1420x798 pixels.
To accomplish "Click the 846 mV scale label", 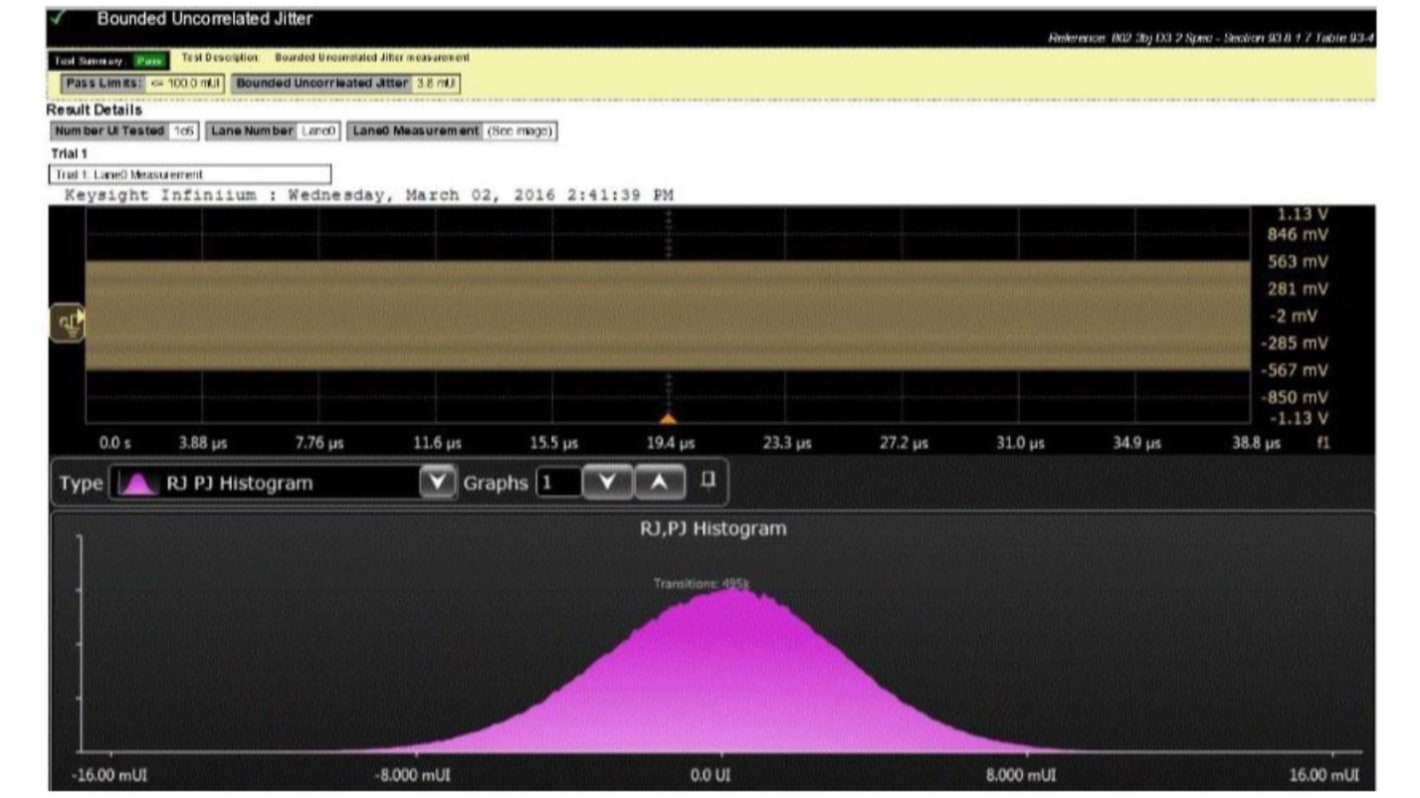I will coord(1298,235).
